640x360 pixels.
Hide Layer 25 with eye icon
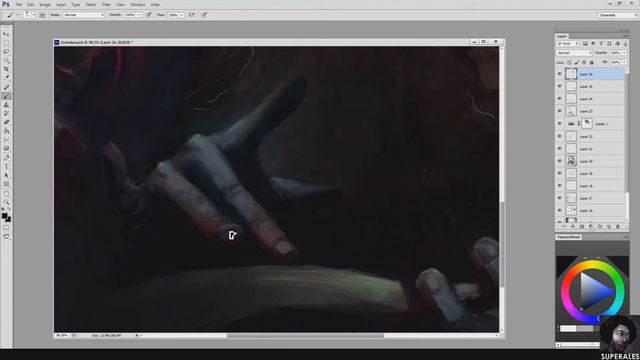pos(560,86)
